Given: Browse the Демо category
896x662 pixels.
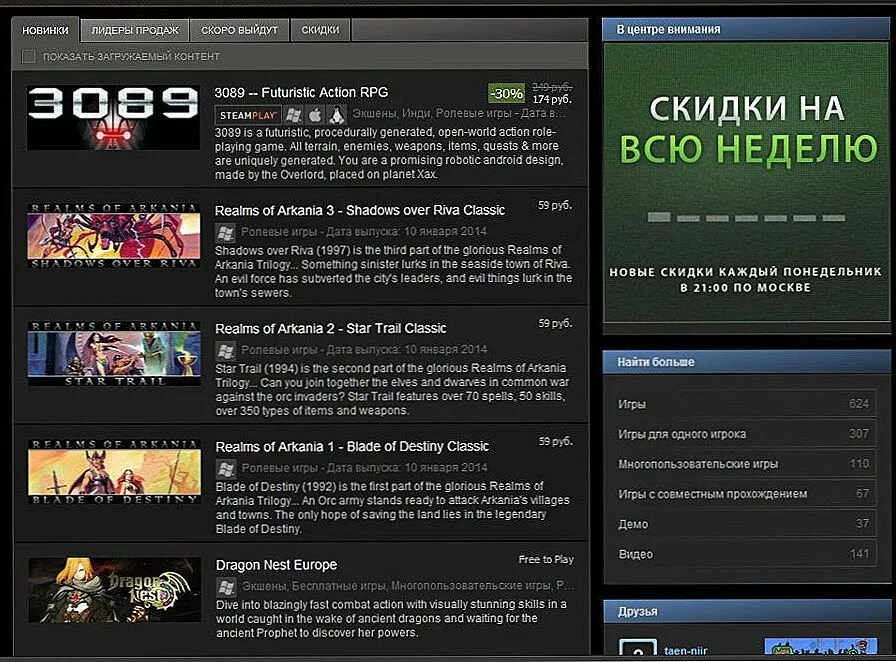Looking at the screenshot, I should (746, 524).
